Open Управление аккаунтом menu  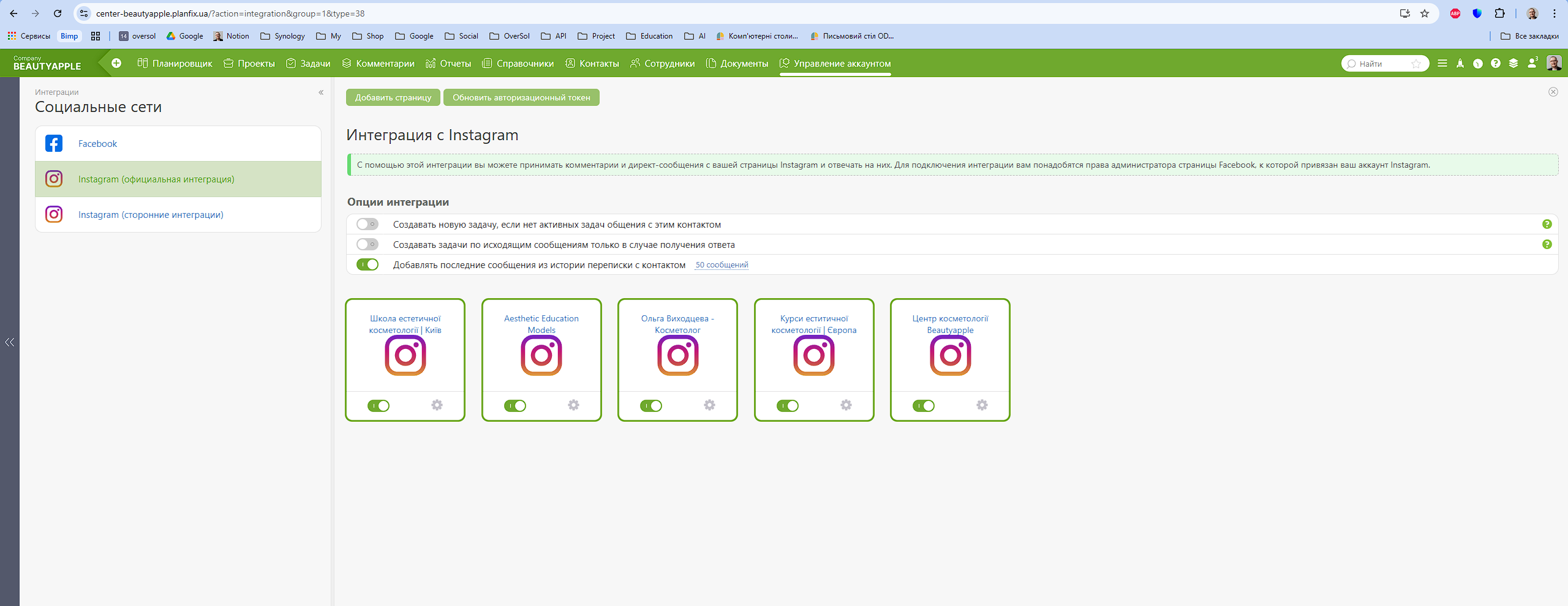835,64
